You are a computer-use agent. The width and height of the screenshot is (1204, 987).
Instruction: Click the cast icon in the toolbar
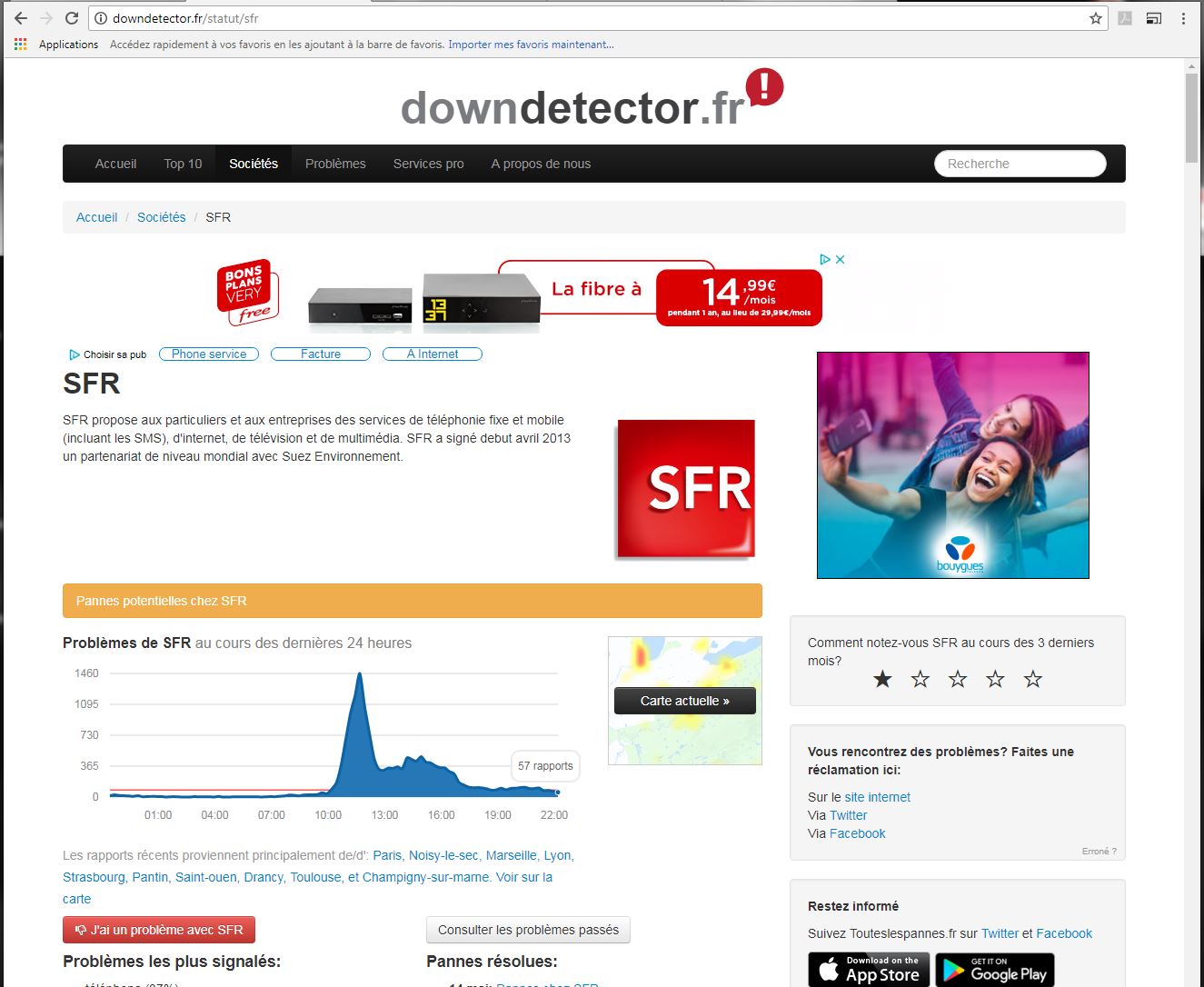(x=1154, y=18)
